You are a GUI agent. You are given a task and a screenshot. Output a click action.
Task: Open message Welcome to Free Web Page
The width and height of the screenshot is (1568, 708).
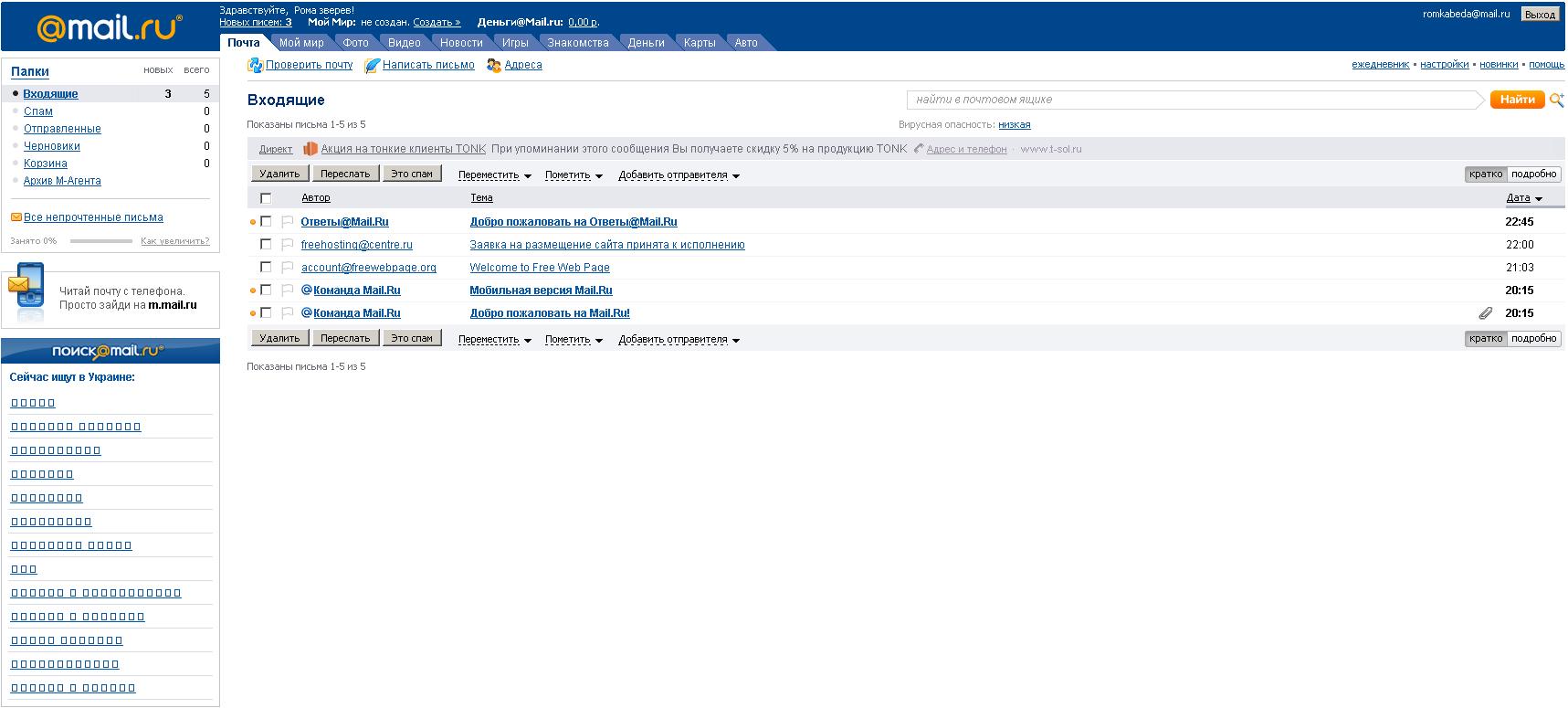(x=540, y=268)
